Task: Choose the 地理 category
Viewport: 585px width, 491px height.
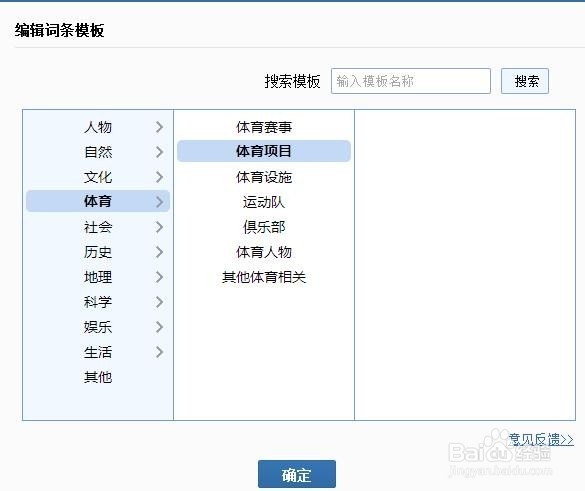Action: pos(98,277)
